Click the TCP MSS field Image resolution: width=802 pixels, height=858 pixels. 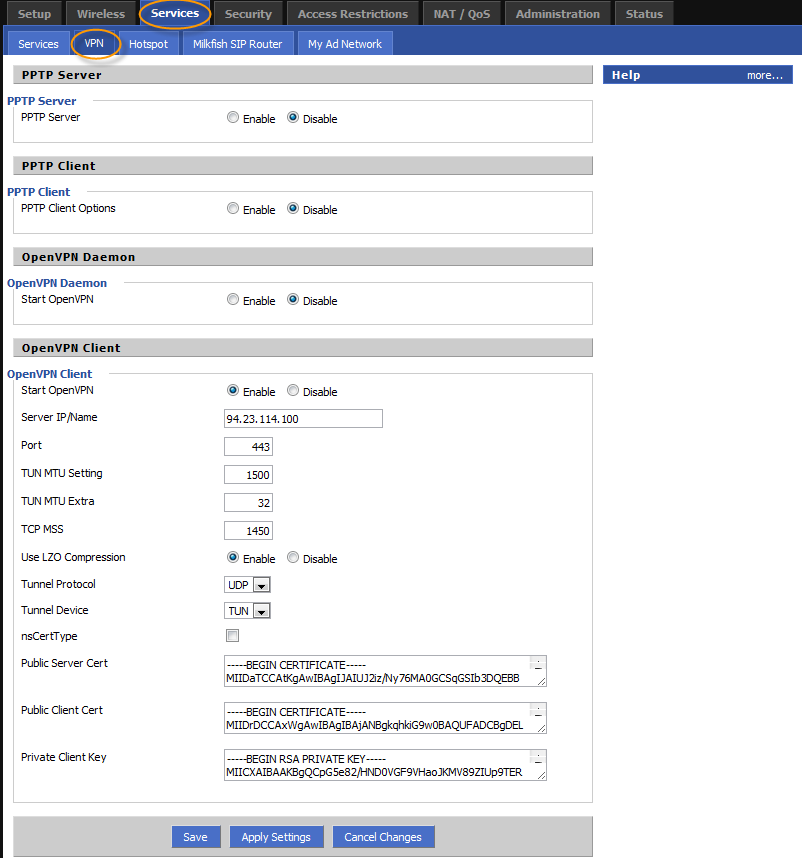248,530
